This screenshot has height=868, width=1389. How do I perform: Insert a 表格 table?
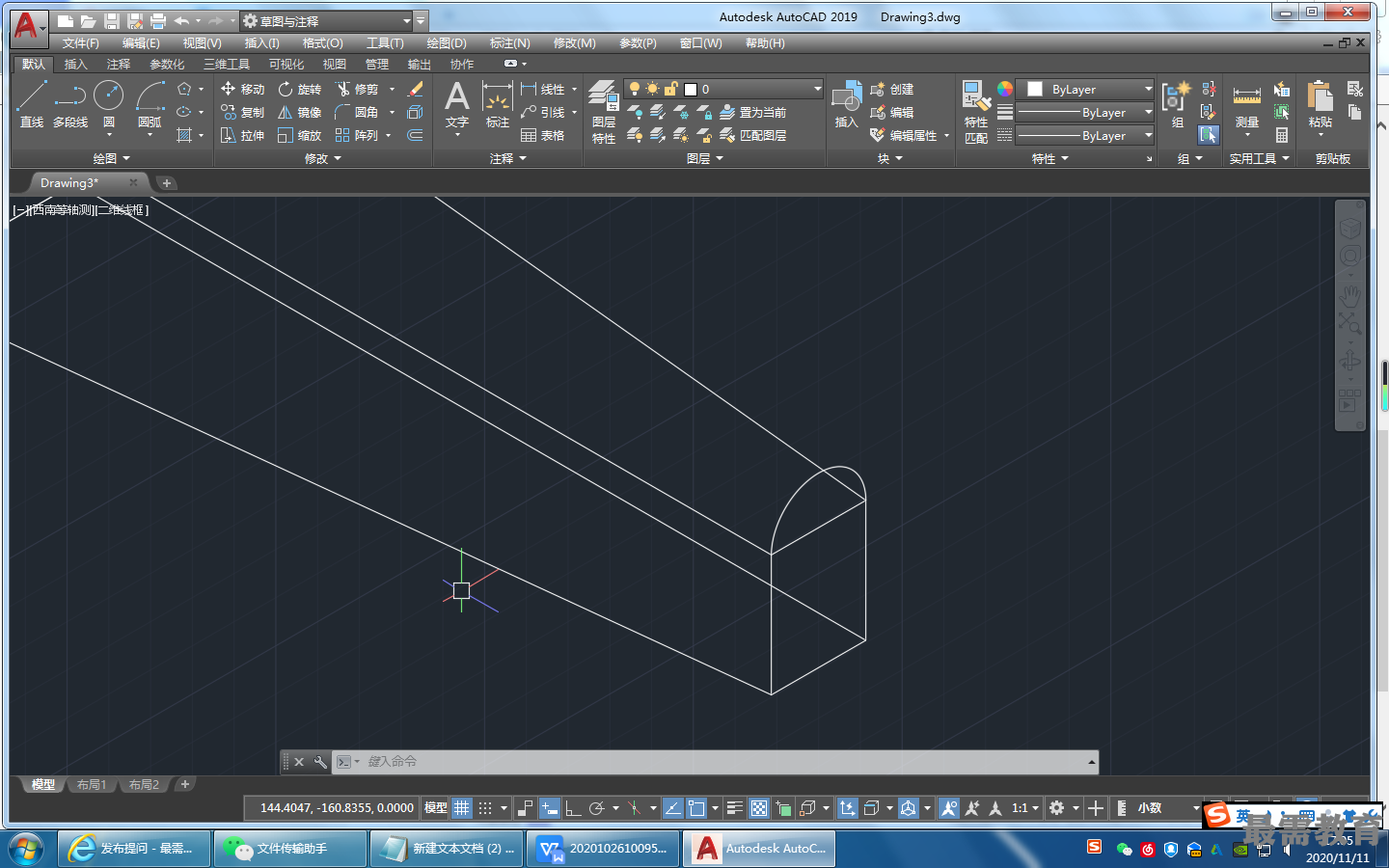tap(543, 135)
